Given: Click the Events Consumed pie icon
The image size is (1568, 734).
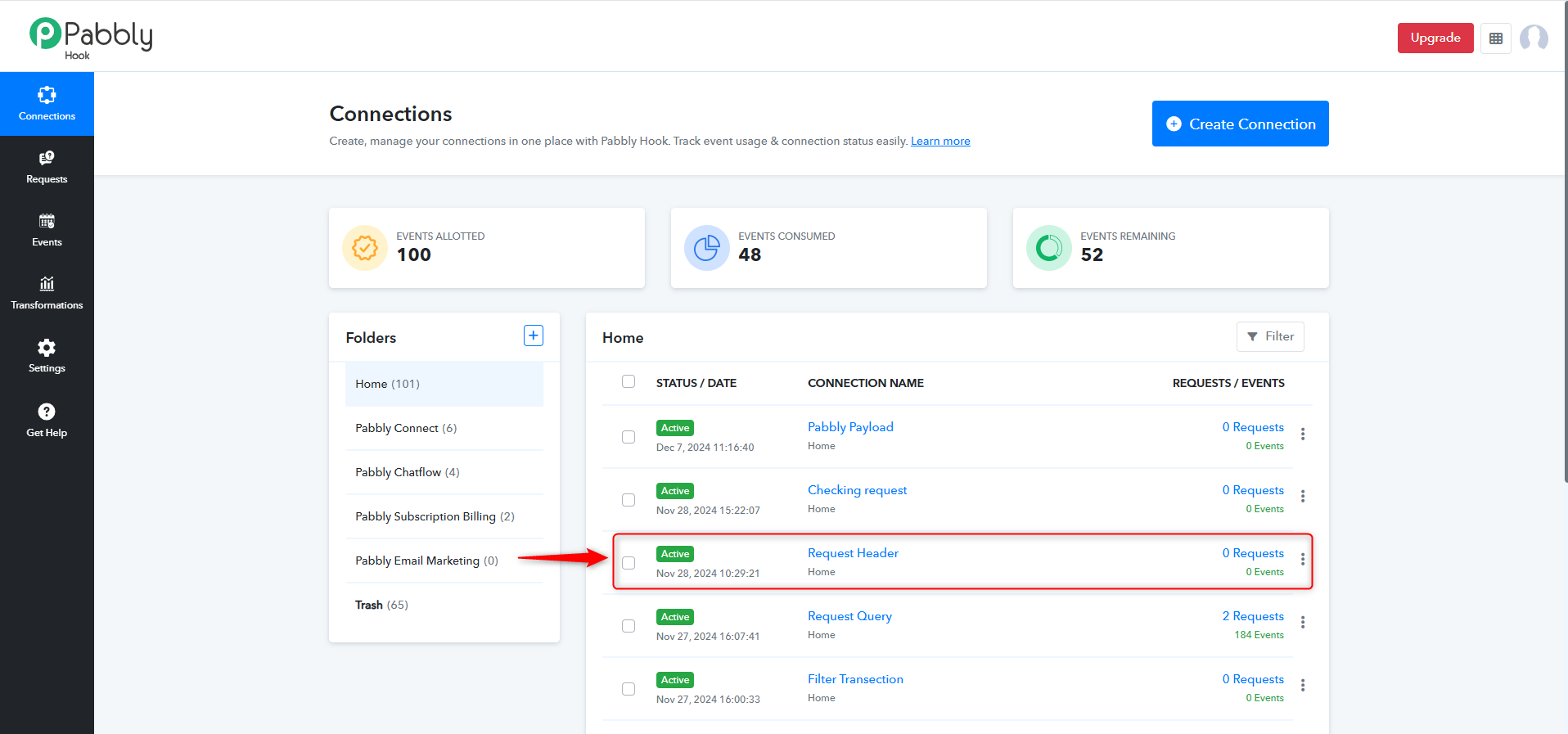Looking at the screenshot, I should pos(707,248).
